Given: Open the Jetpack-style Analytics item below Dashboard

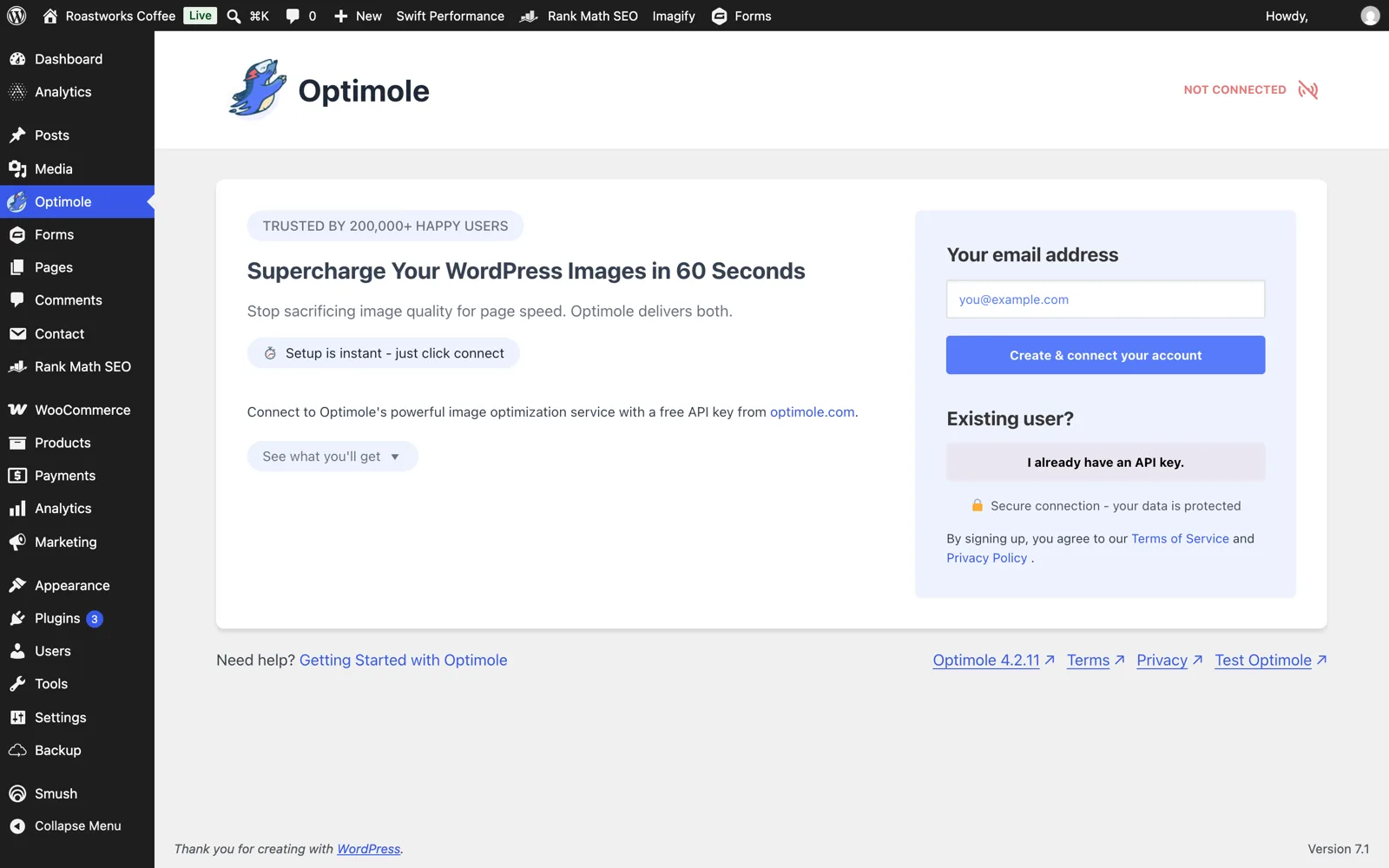Looking at the screenshot, I should [77, 92].
